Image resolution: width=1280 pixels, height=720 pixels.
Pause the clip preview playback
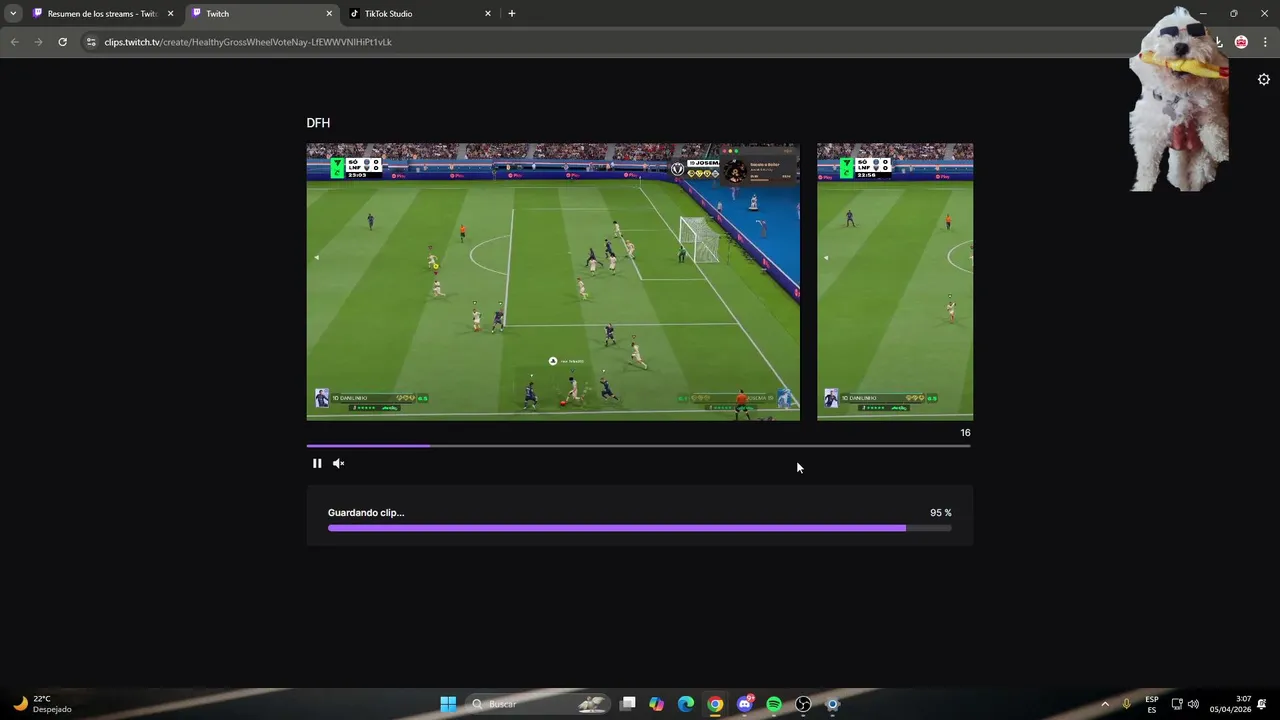[x=317, y=463]
